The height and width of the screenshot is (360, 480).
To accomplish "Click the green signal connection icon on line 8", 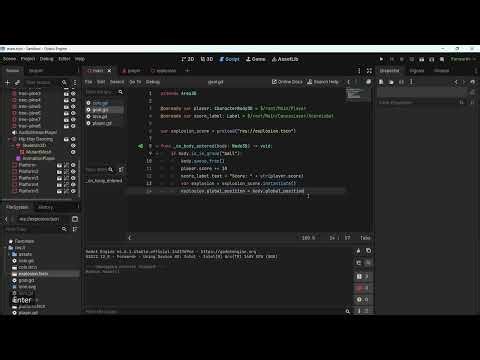I will pyautogui.click(x=140, y=146).
